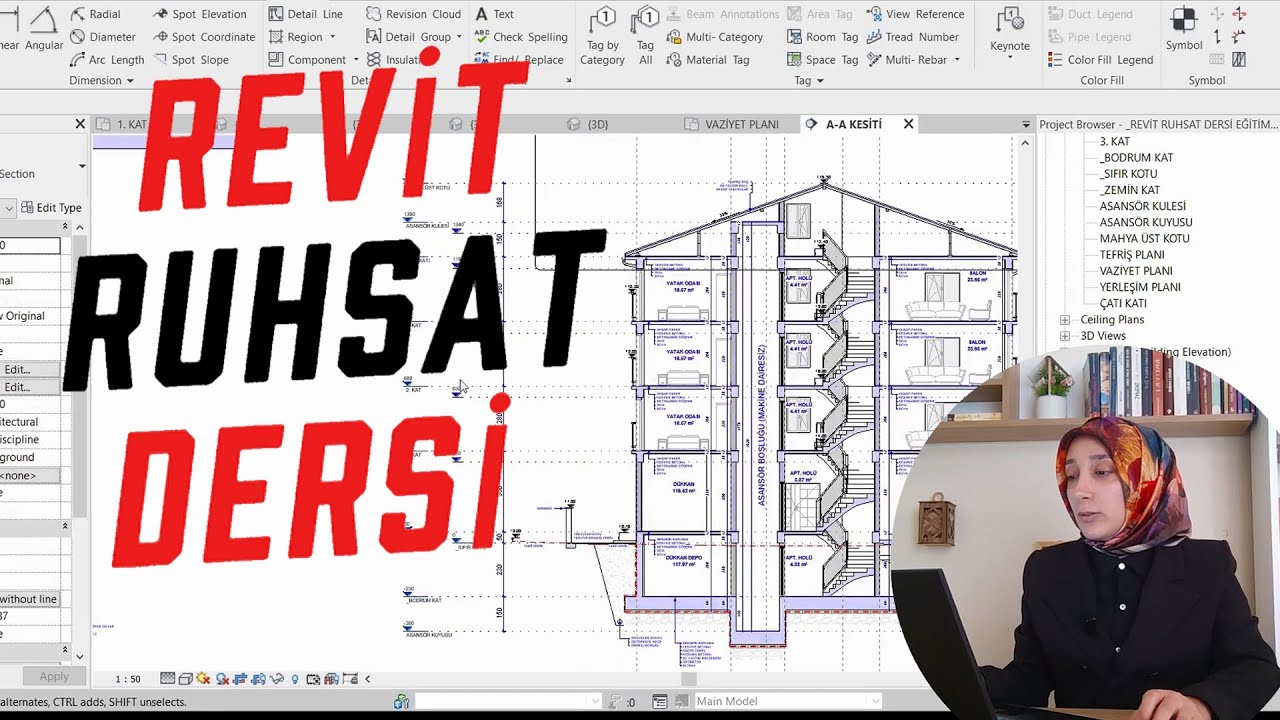Activate the View Reference tool

coord(915,14)
